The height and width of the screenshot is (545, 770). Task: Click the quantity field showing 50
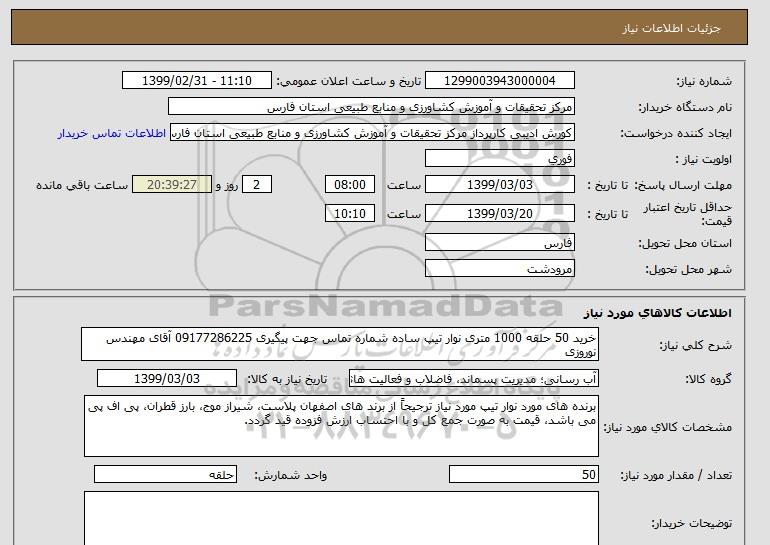tap(523, 474)
